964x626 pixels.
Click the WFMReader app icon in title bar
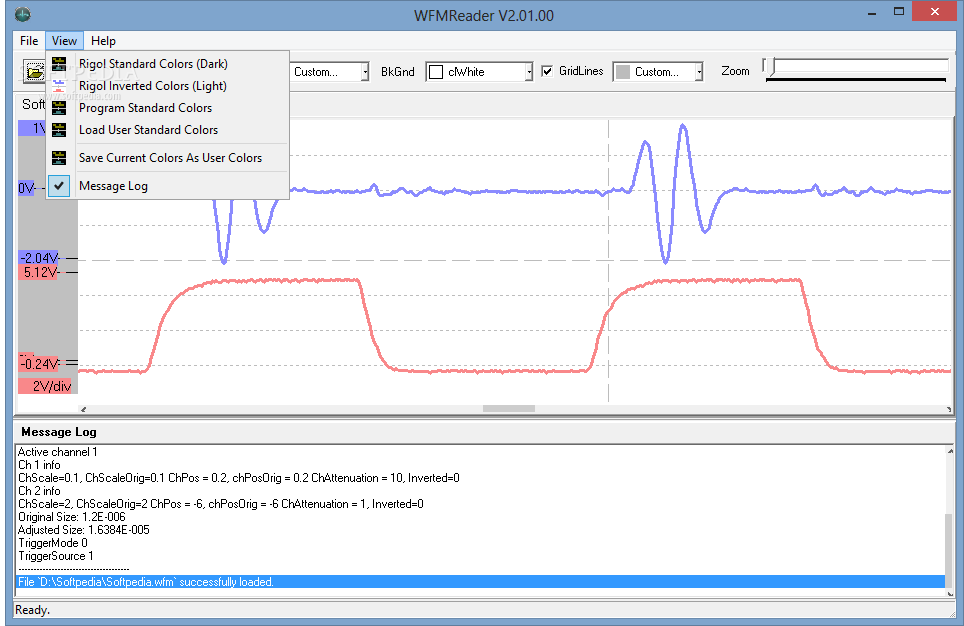coord(23,14)
